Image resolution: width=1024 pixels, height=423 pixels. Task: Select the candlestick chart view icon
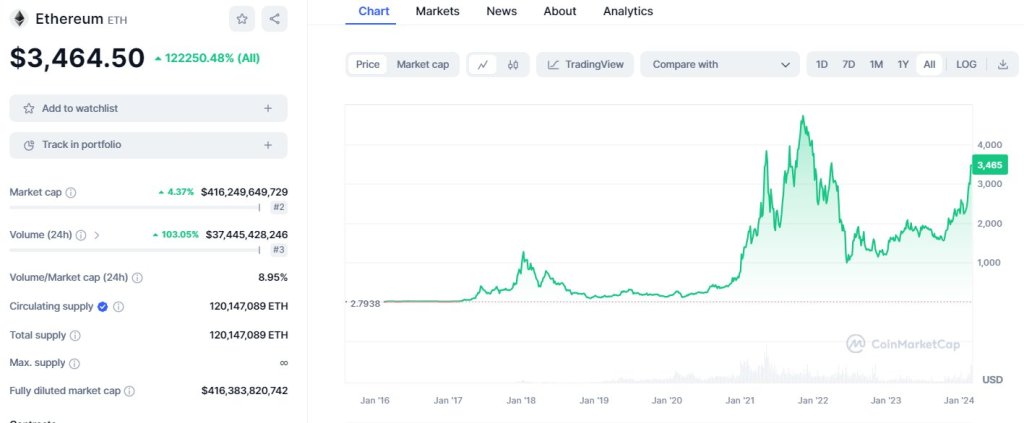click(x=512, y=64)
